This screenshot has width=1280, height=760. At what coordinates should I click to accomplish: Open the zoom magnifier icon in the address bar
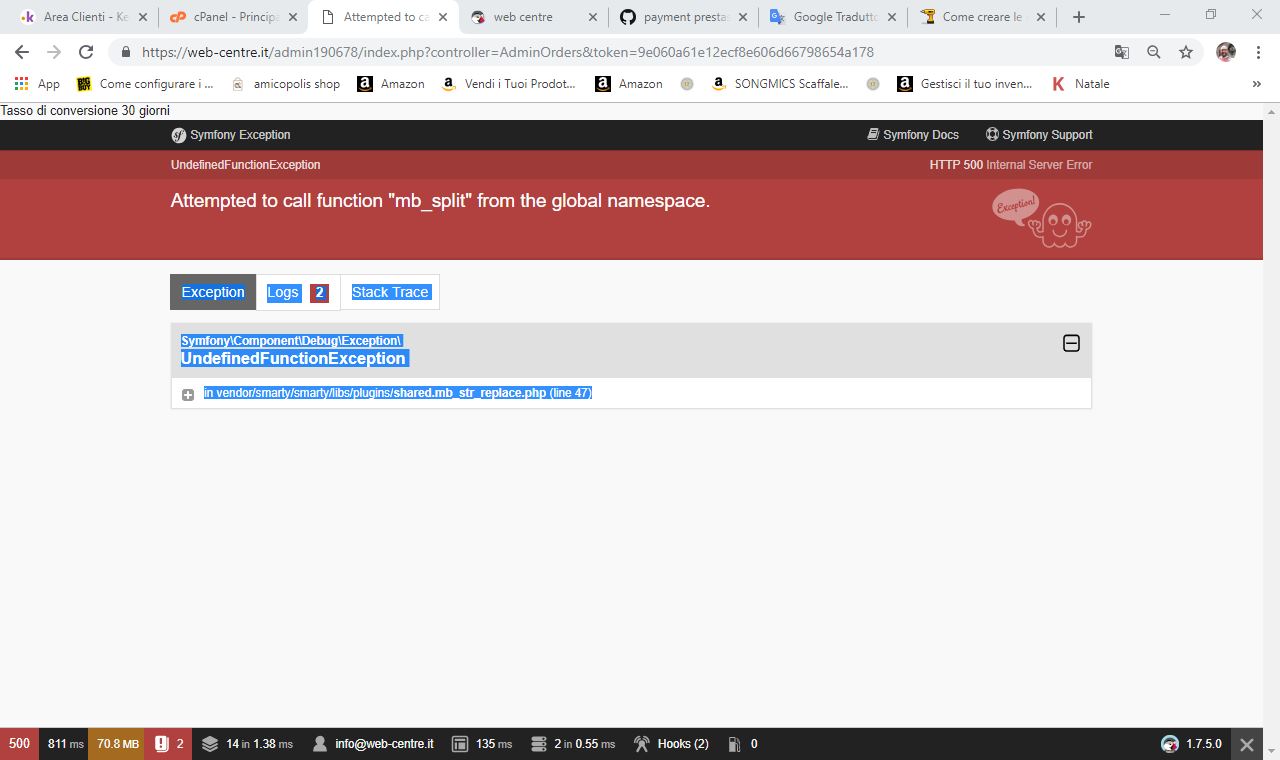click(x=1154, y=52)
